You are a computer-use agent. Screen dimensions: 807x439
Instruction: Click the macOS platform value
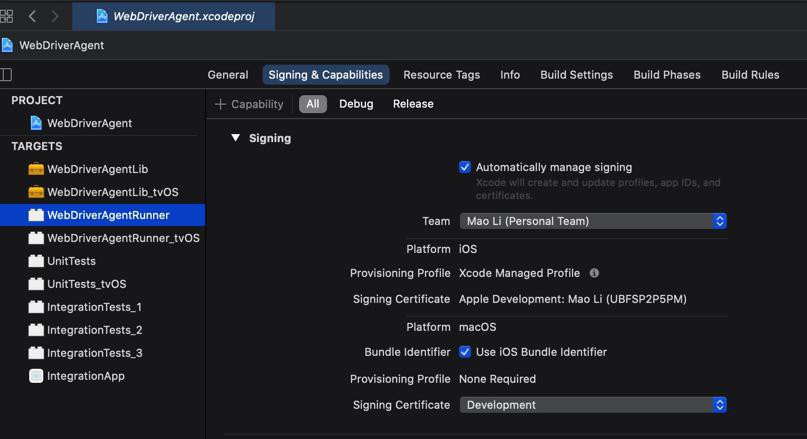pyautogui.click(x=478, y=327)
